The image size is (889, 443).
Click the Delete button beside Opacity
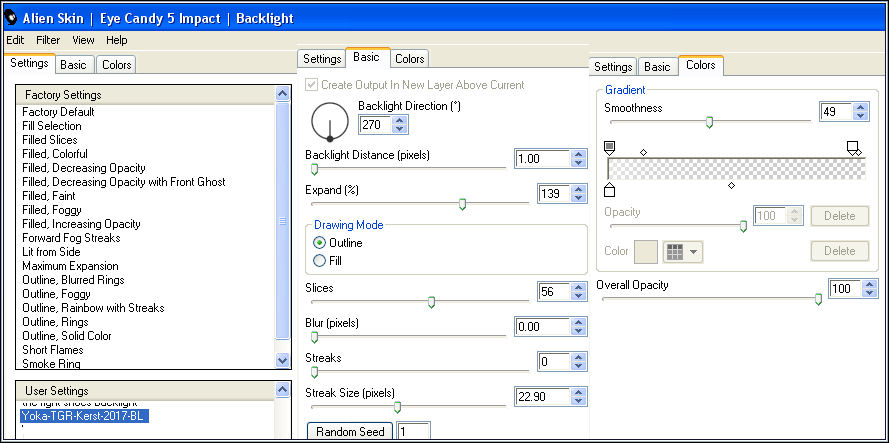840,216
